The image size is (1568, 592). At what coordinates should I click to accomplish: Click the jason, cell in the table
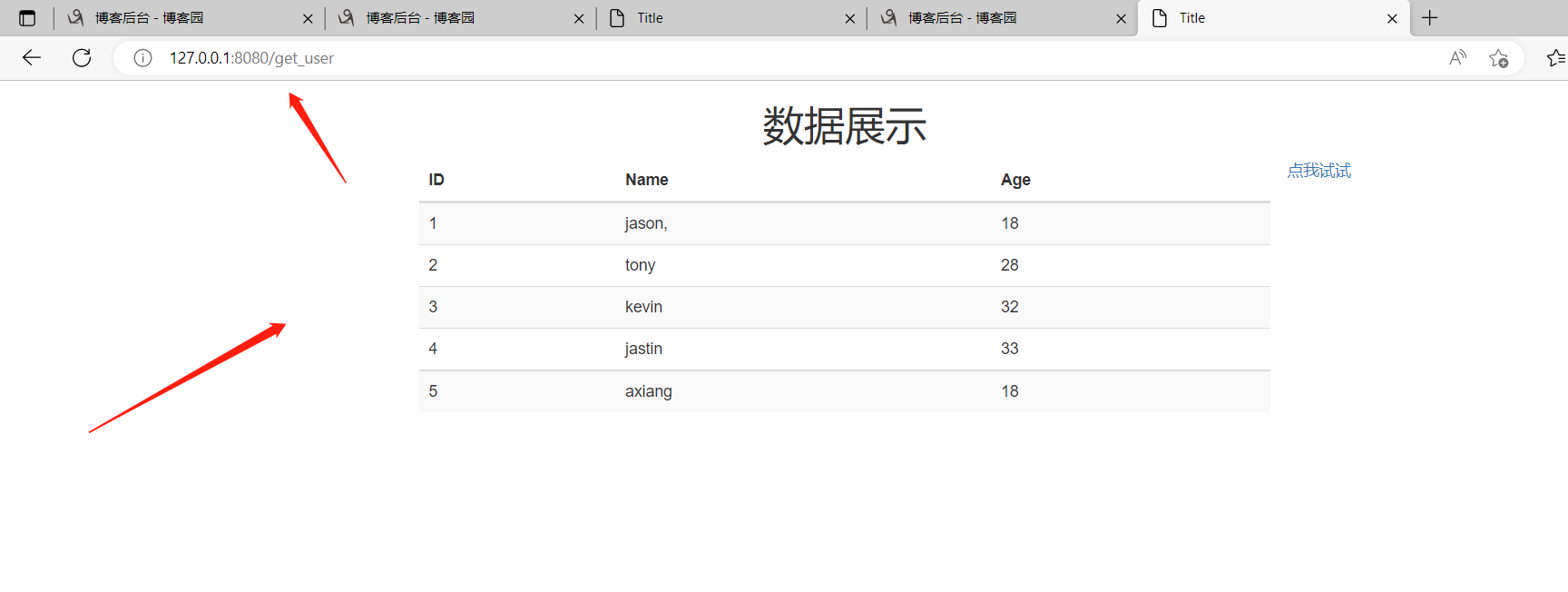pyautogui.click(x=646, y=223)
